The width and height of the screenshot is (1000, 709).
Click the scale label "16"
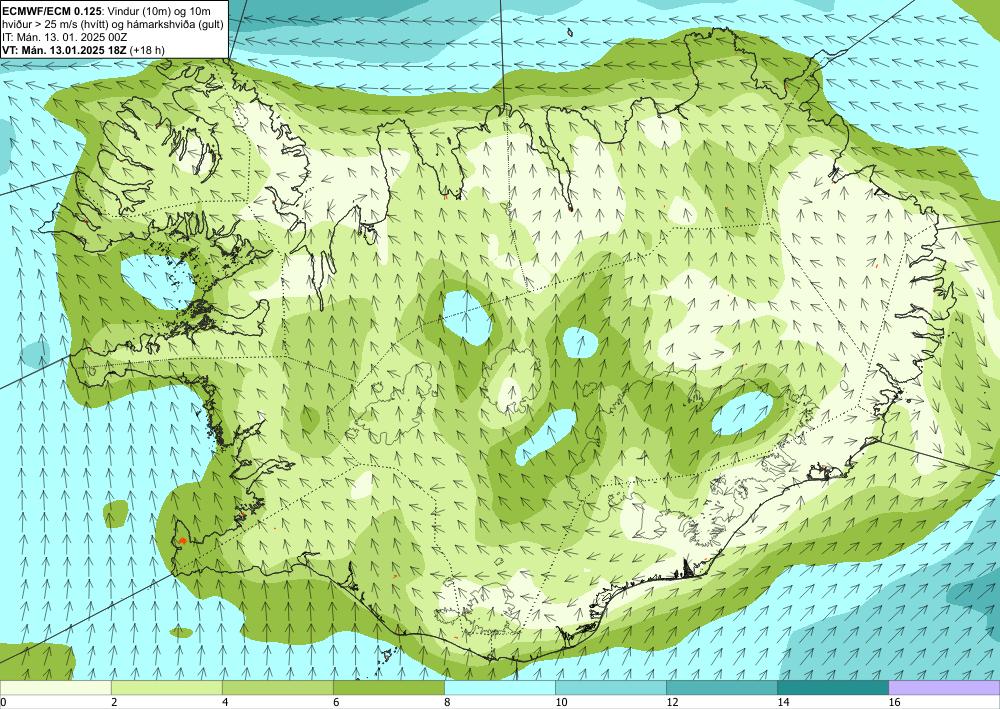894,702
